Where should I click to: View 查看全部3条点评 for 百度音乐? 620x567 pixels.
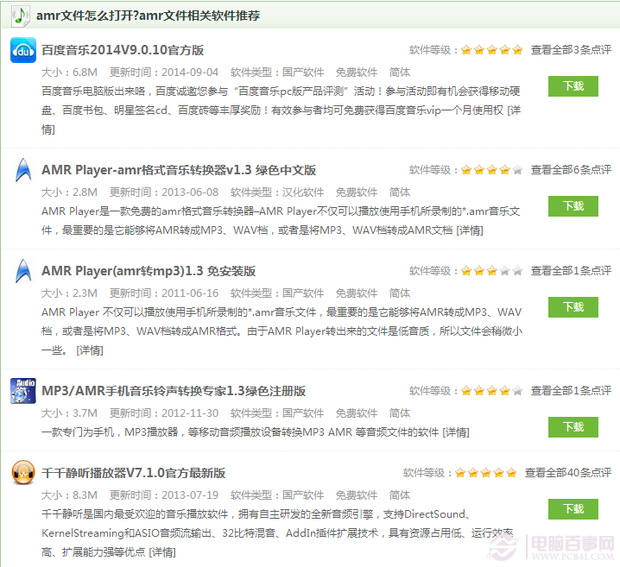571,50
